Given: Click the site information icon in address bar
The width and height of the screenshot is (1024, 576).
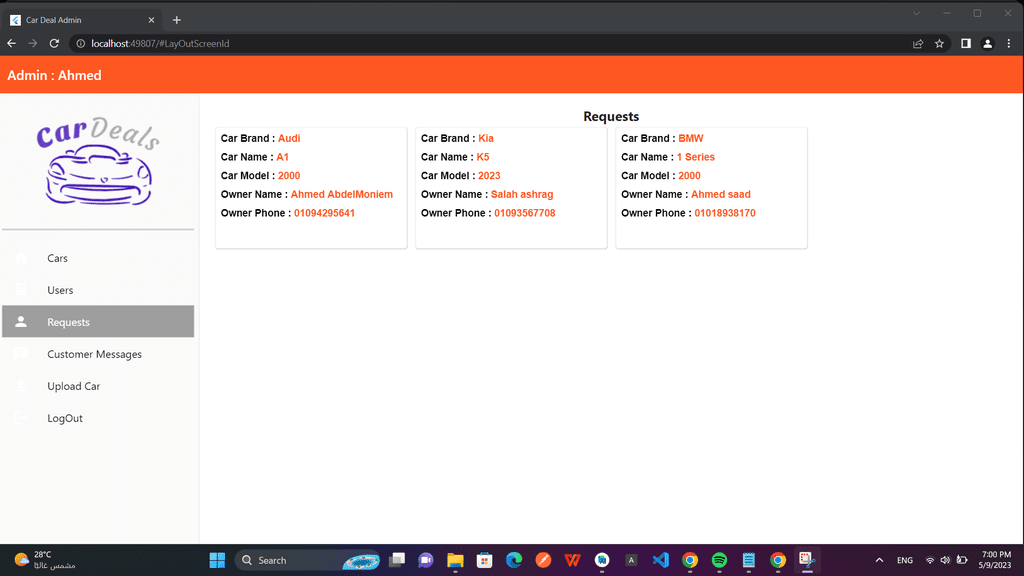Looking at the screenshot, I should [x=81, y=44].
